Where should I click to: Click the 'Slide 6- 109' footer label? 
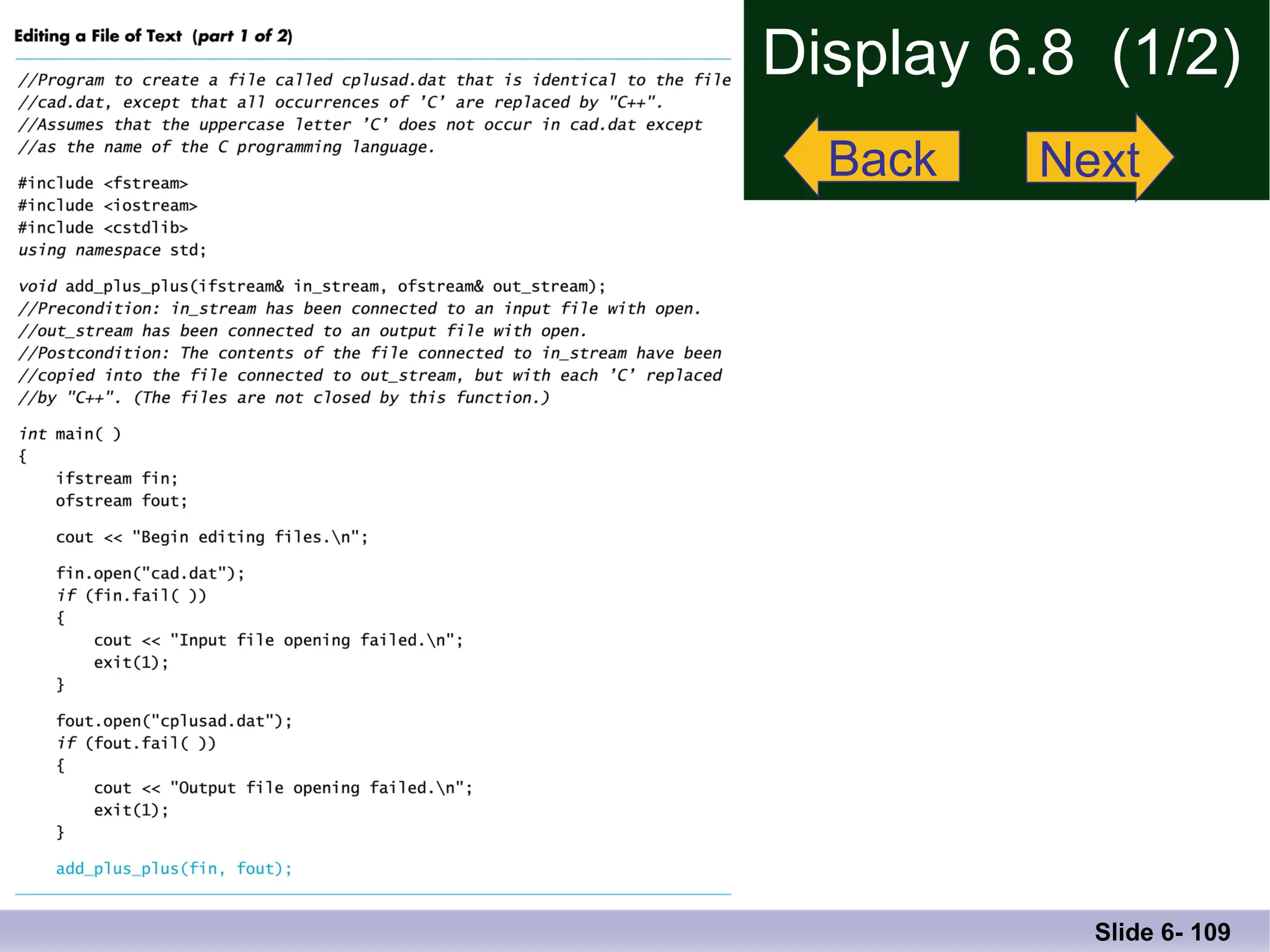[x=1163, y=932]
